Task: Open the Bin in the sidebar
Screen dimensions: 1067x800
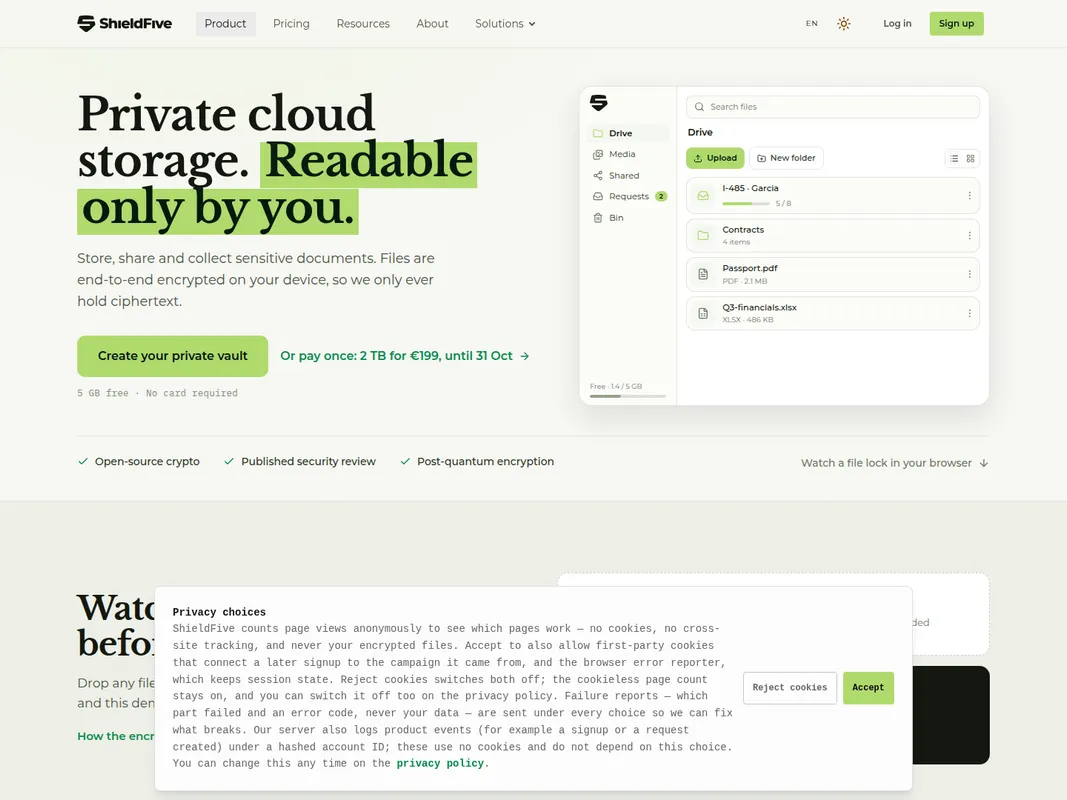Action: (627, 218)
